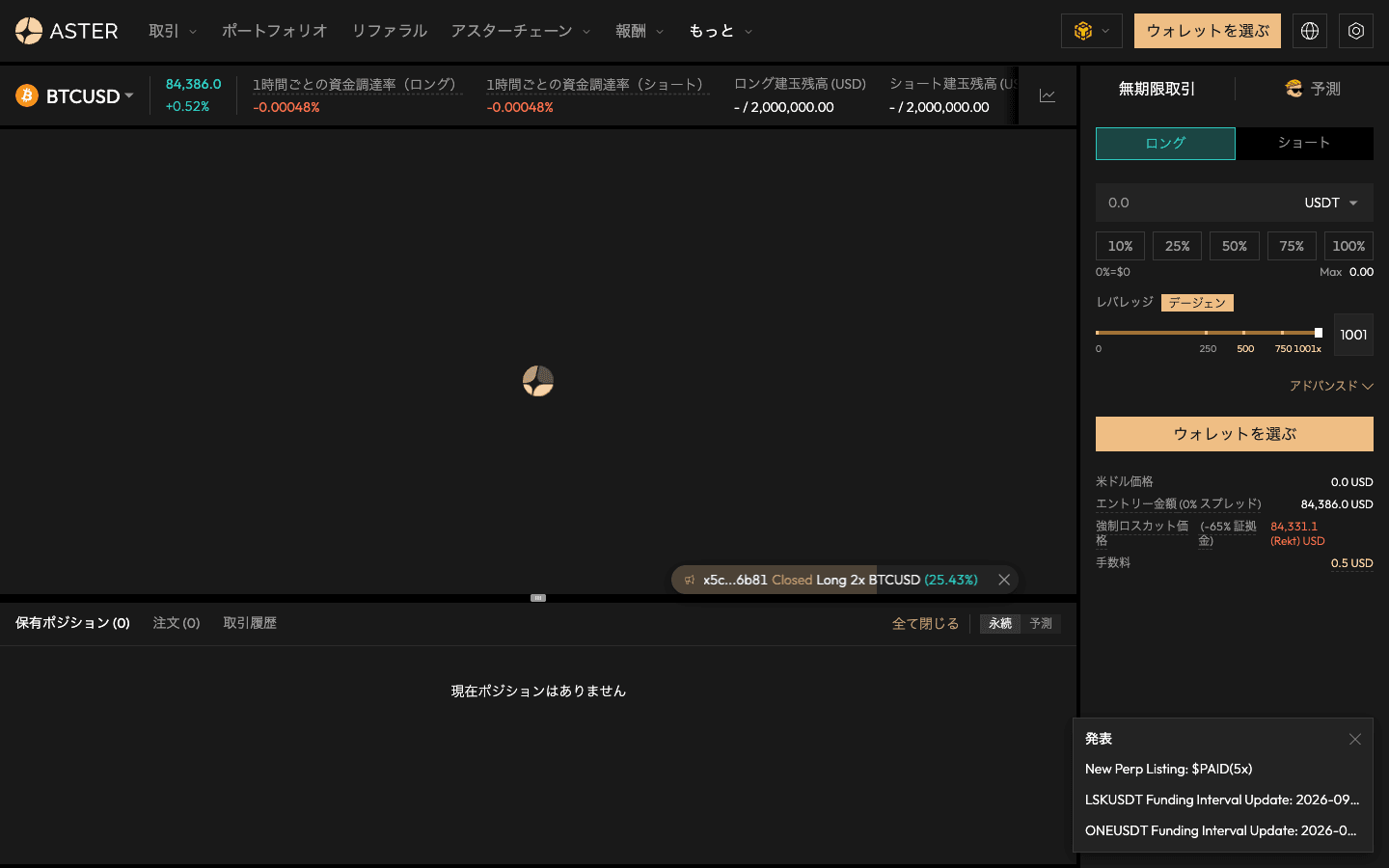1389x868 pixels.
Task: Switch to the 予測 tab in order panel
Action: point(1313,89)
